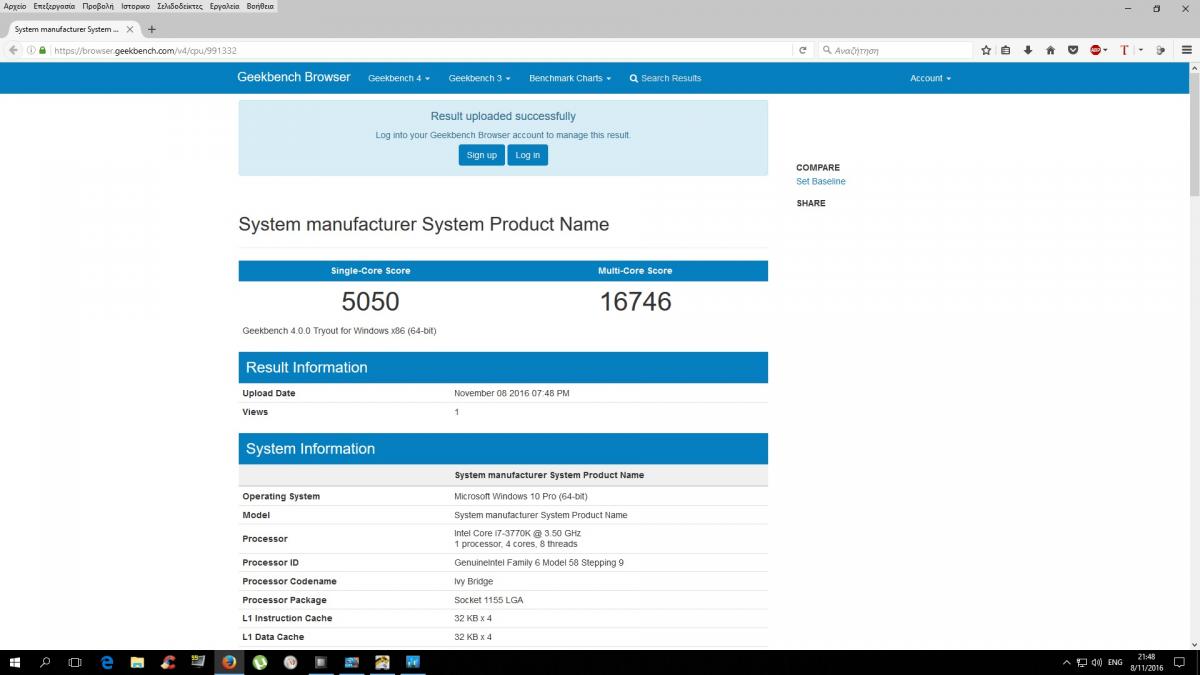Open the downloads arrow icon
The image size is (1200, 675).
[x=1028, y=50]
